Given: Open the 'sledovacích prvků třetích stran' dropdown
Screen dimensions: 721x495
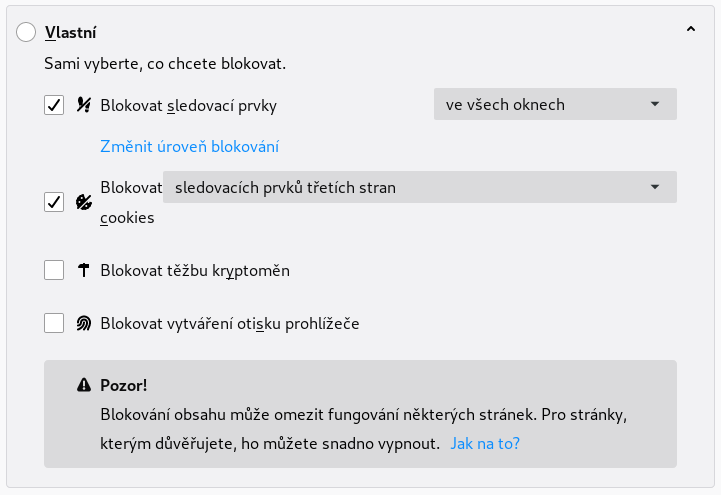Looking at the screenshot, I should [420, 187].
